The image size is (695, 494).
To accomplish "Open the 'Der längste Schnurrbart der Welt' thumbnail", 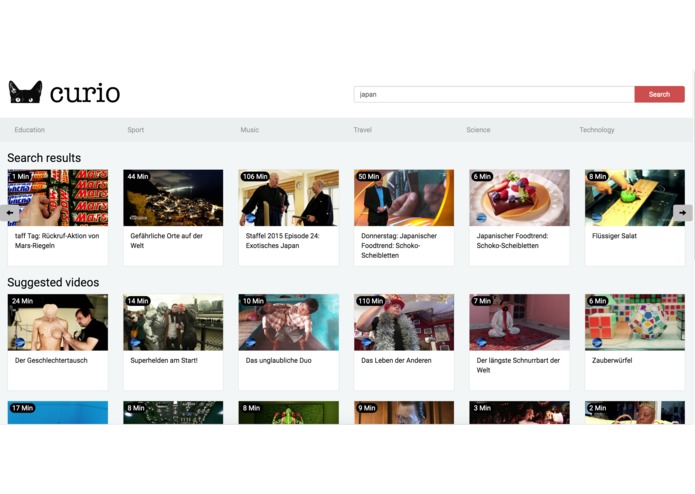I will [519, 322].
